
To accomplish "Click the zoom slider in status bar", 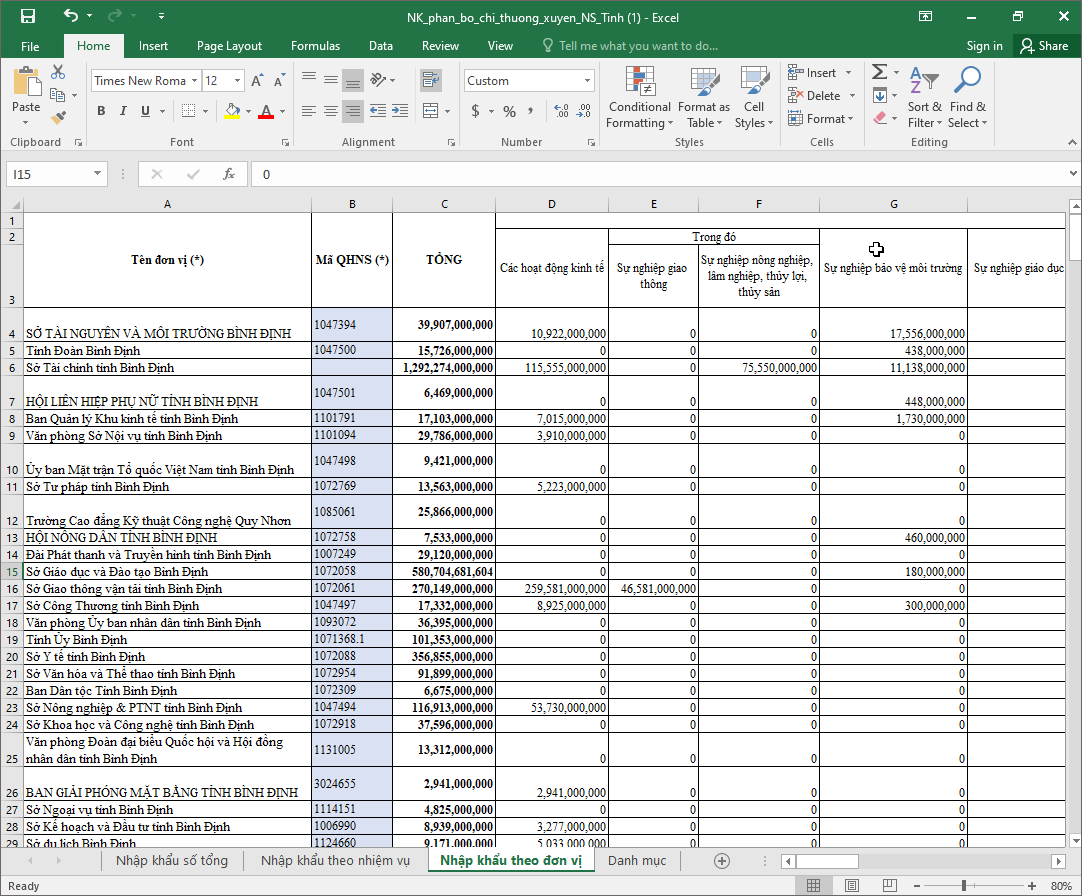I will 963,886.
